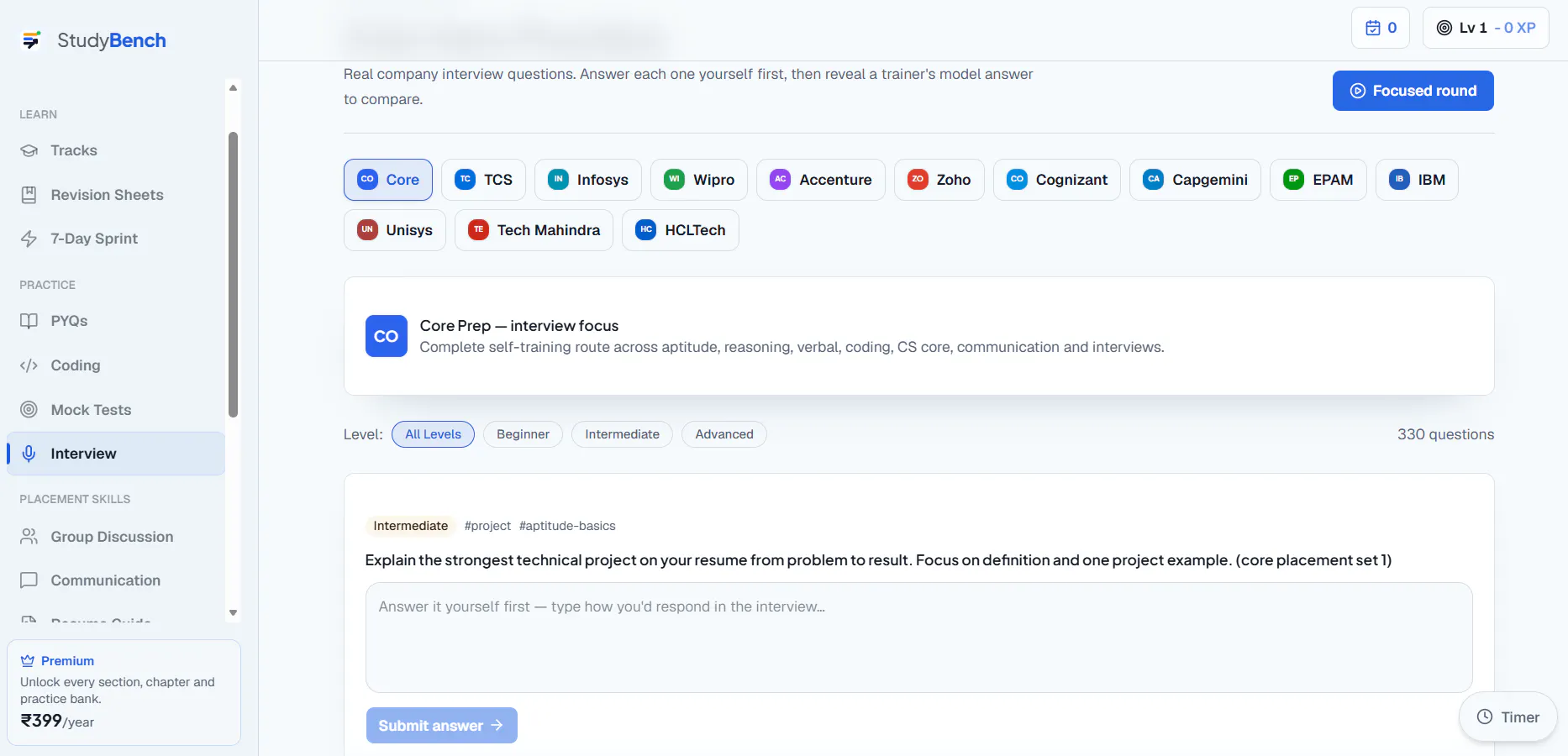Select the Core company filter
Screen dimensions: 1568x756
pos(388,180)
